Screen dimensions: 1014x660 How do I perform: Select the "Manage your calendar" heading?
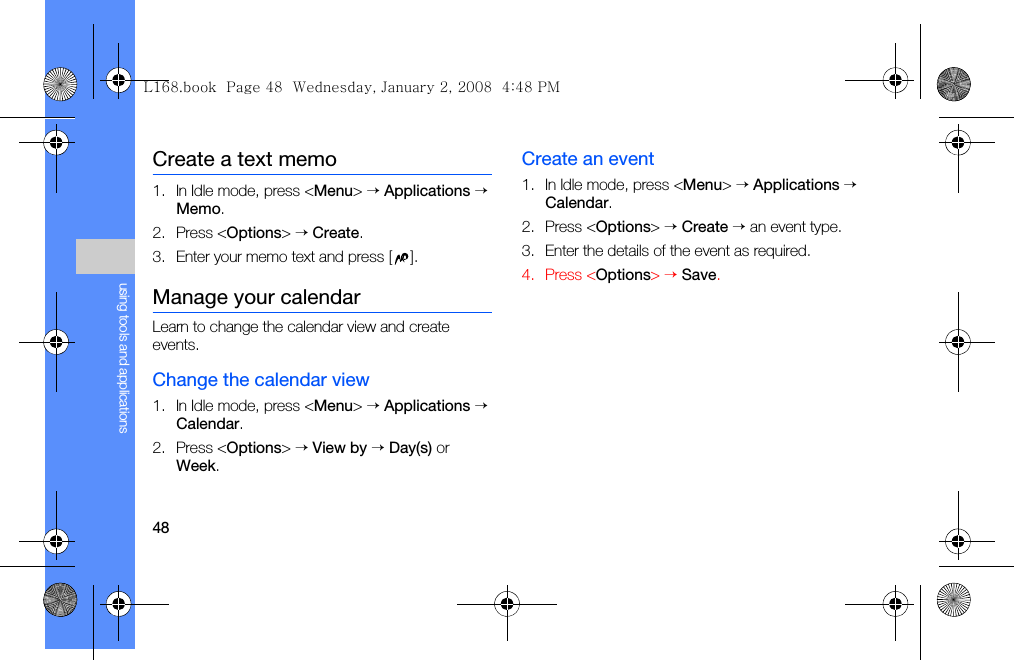pos(257,297)
